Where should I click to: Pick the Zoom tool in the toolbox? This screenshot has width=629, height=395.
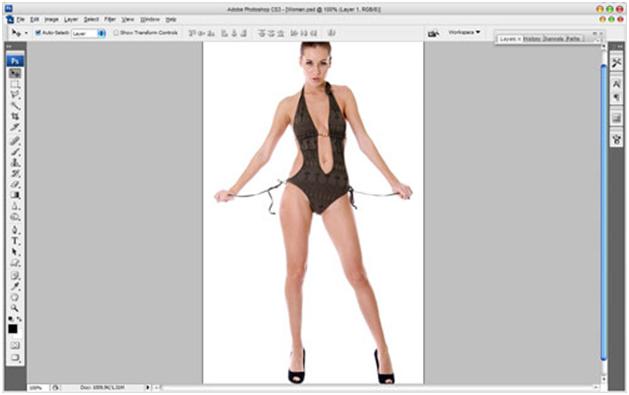(15, 308)
